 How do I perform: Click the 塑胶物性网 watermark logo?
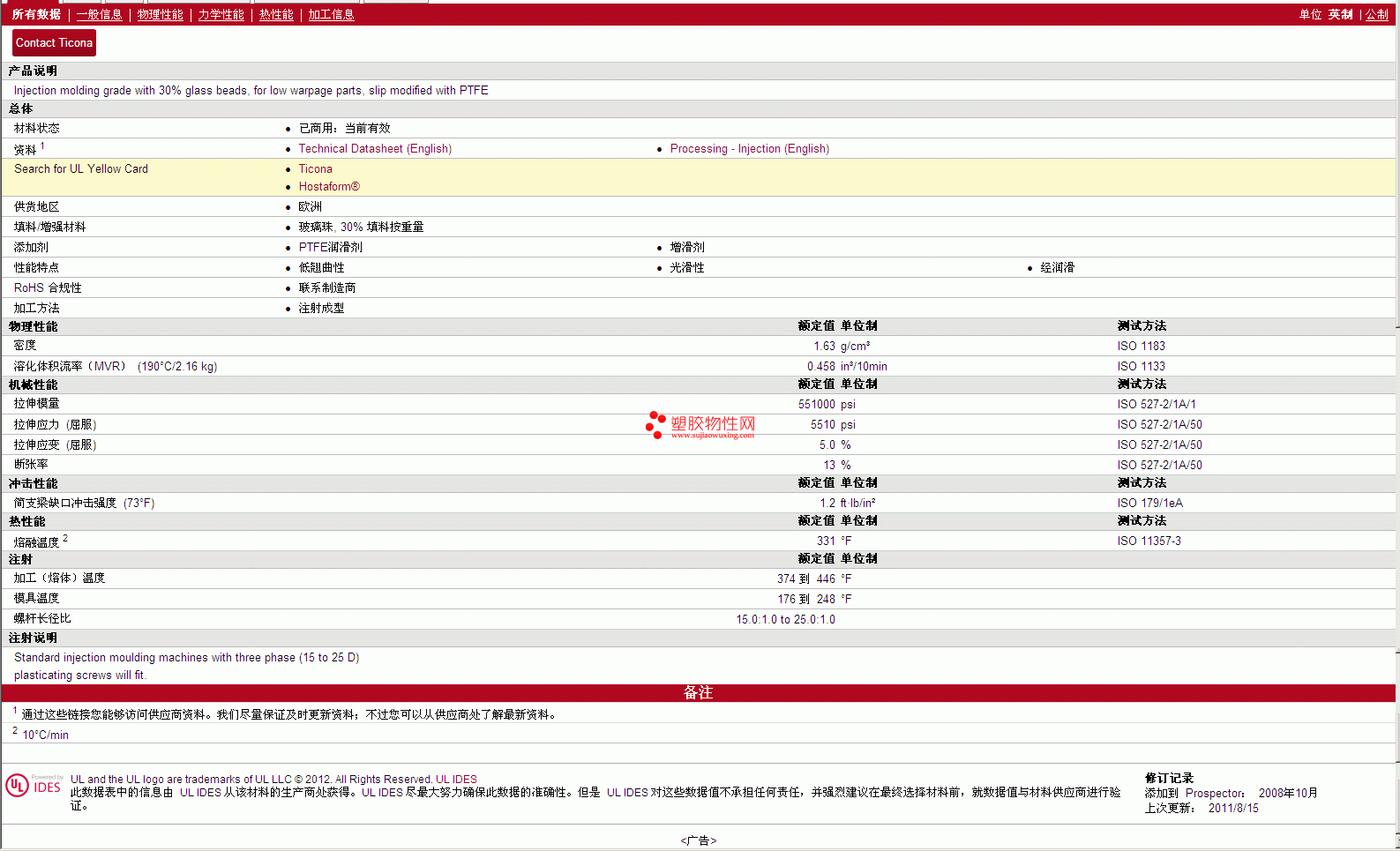700,426
